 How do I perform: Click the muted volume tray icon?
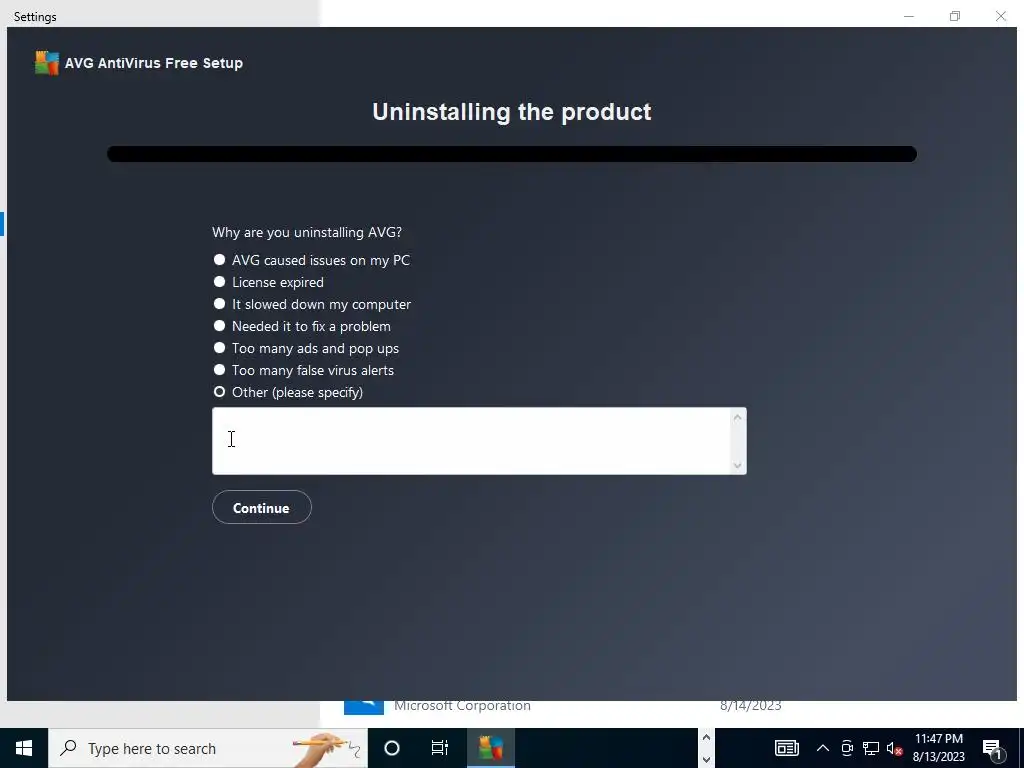click(x=895, y=748)
